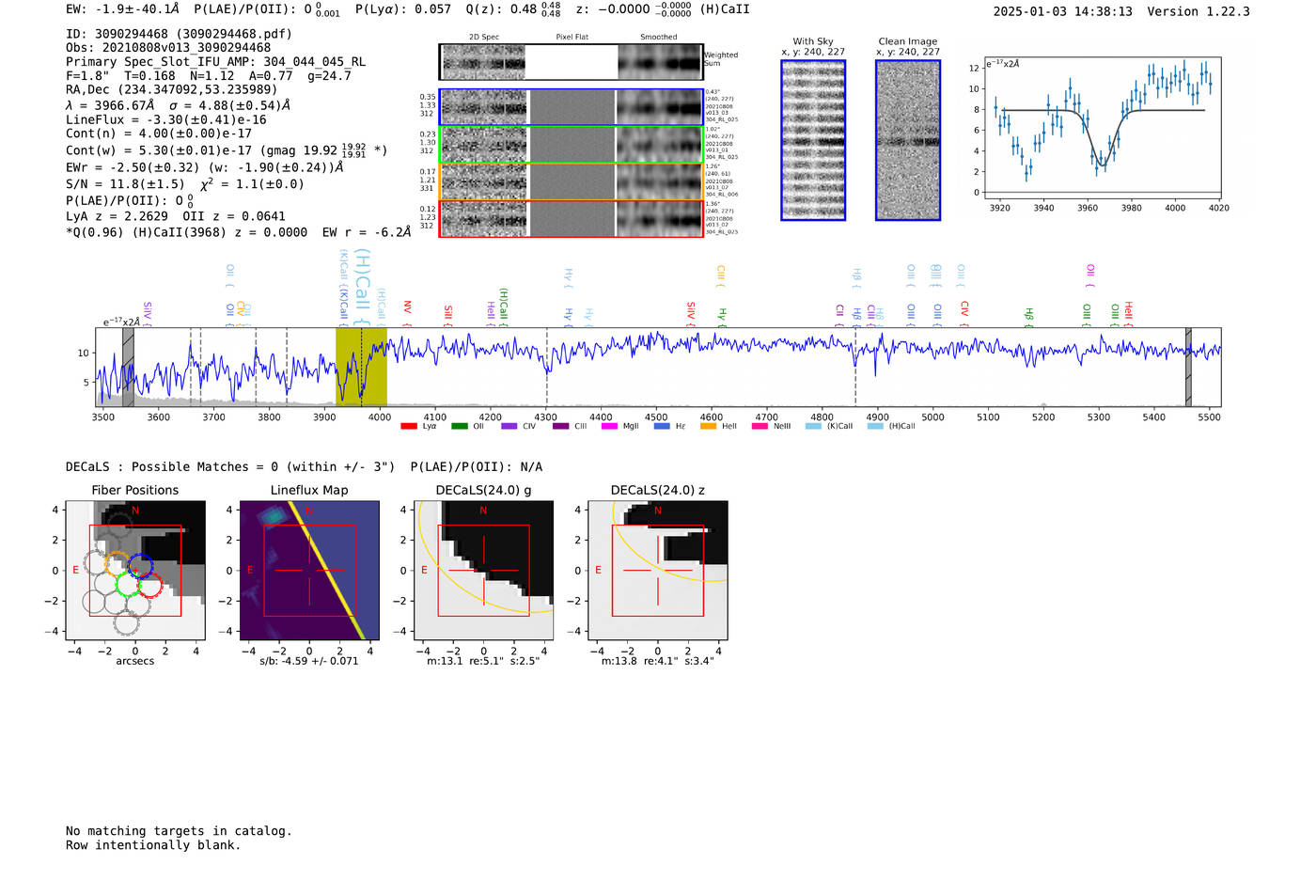Open the DECaLS(24.0) g image

(483, 570)
